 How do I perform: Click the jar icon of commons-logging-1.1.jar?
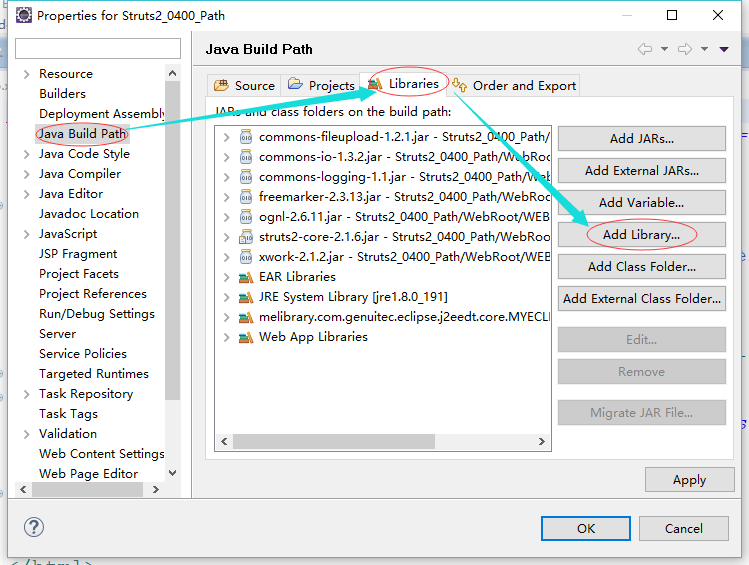click(x=246, y=177)
